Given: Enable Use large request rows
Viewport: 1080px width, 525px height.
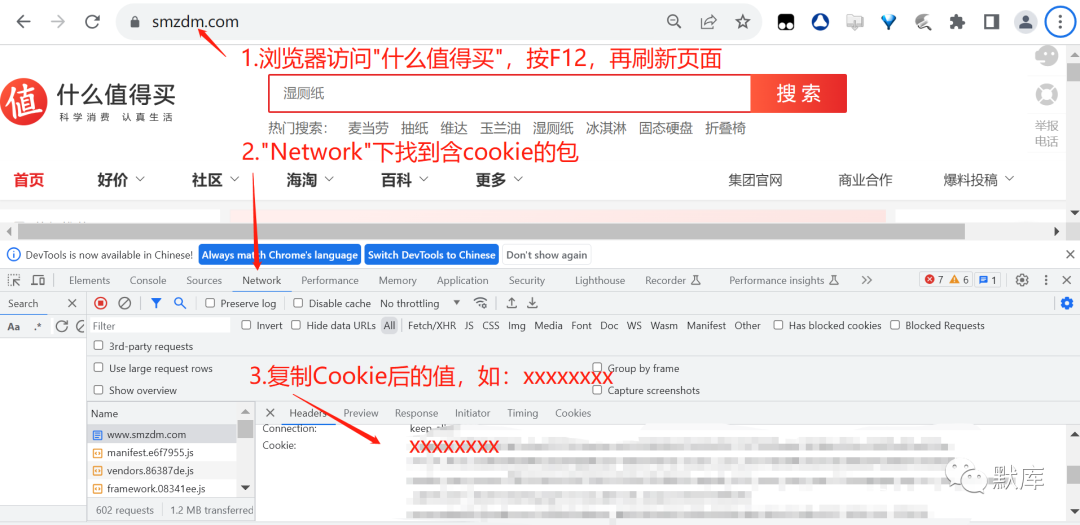Looking at the screenshot, I should coord(98,368).
